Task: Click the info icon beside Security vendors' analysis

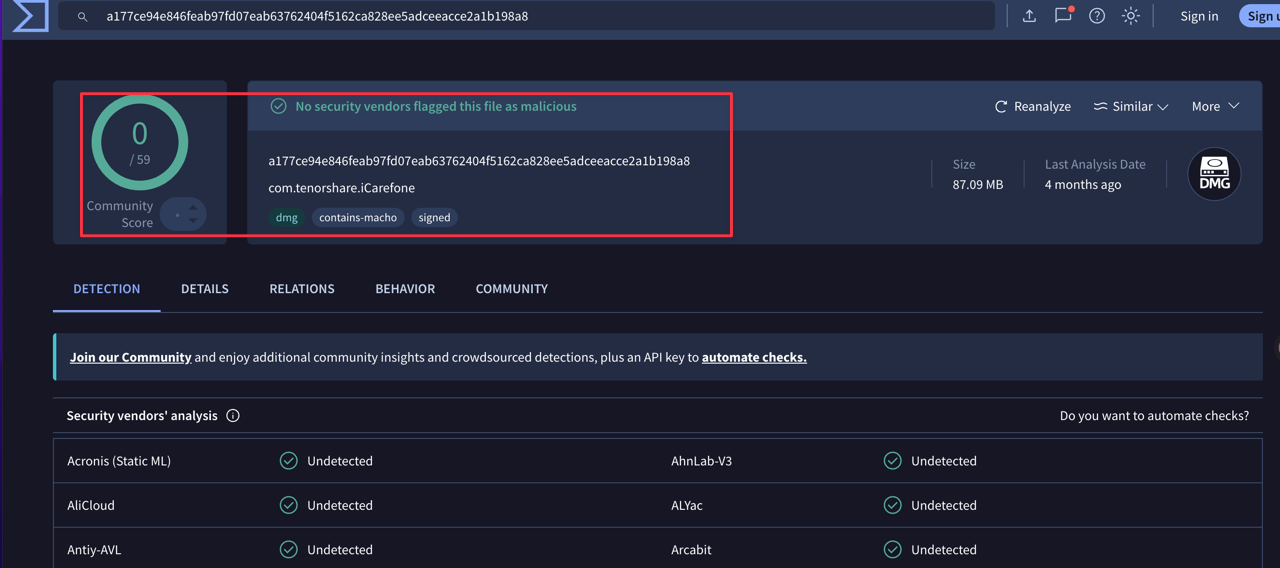Action: pyautogui.click(x=233, y=416)
